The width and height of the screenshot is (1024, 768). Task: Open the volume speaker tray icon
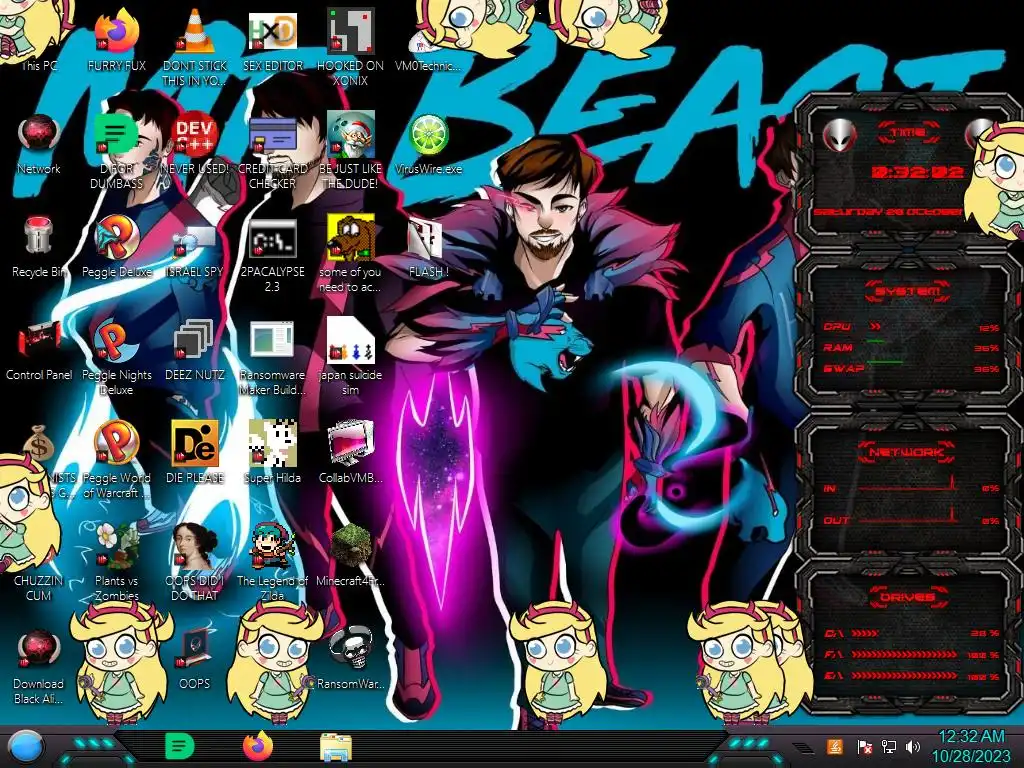[x=913, y=746]
